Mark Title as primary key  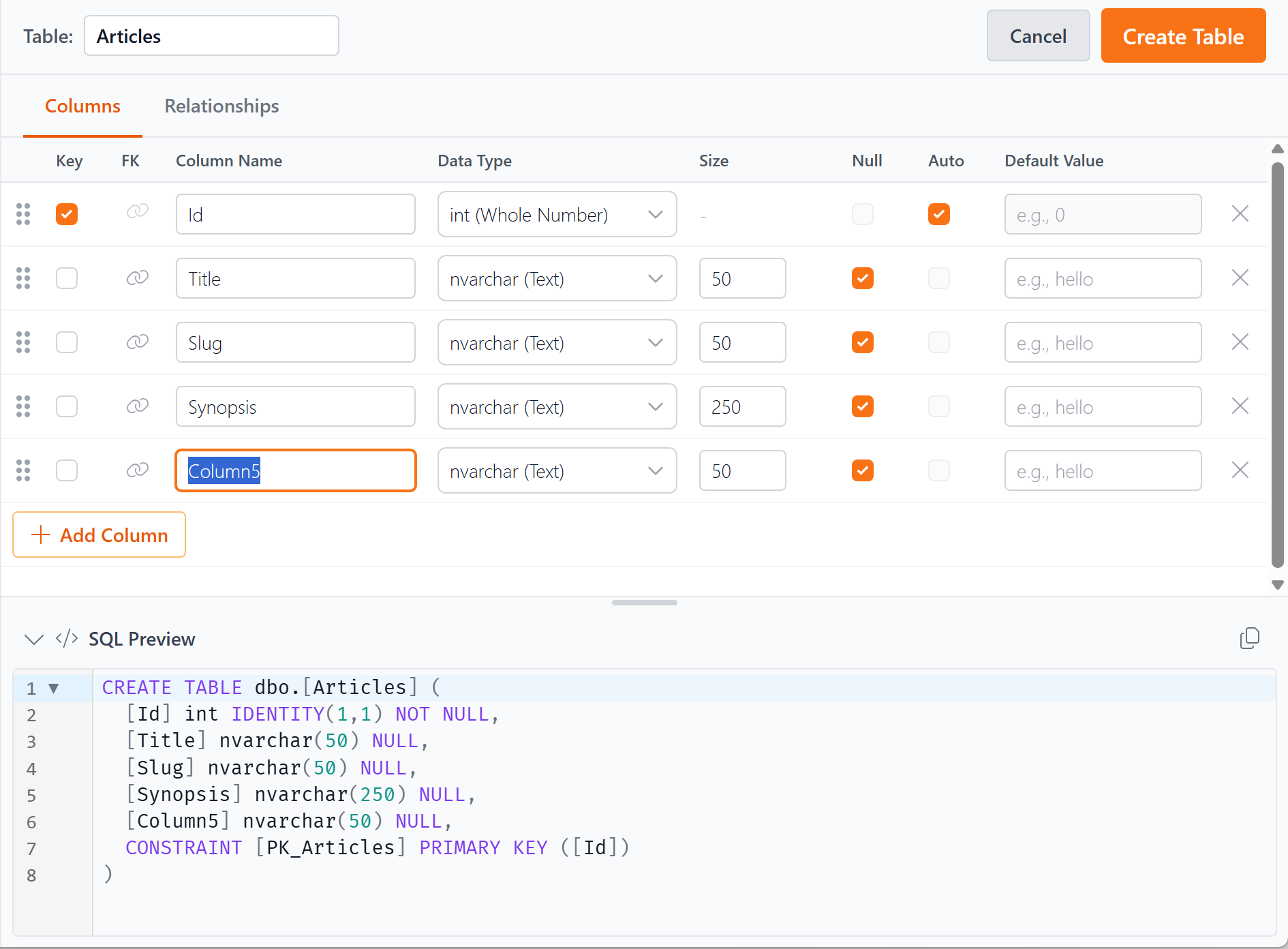pyautogui.click(x=67, y=278)
